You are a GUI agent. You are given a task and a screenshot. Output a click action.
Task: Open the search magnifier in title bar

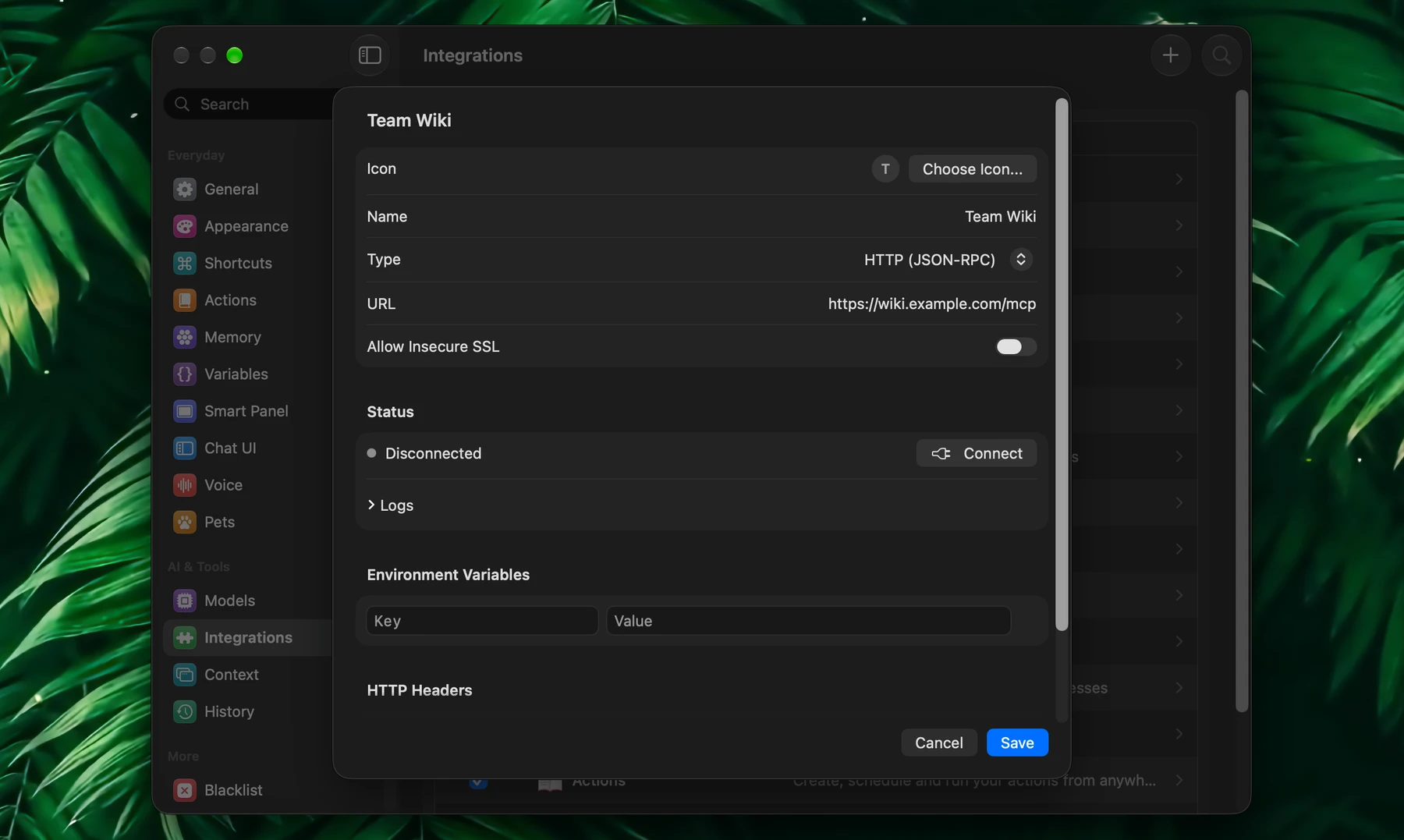point(1221,55)
